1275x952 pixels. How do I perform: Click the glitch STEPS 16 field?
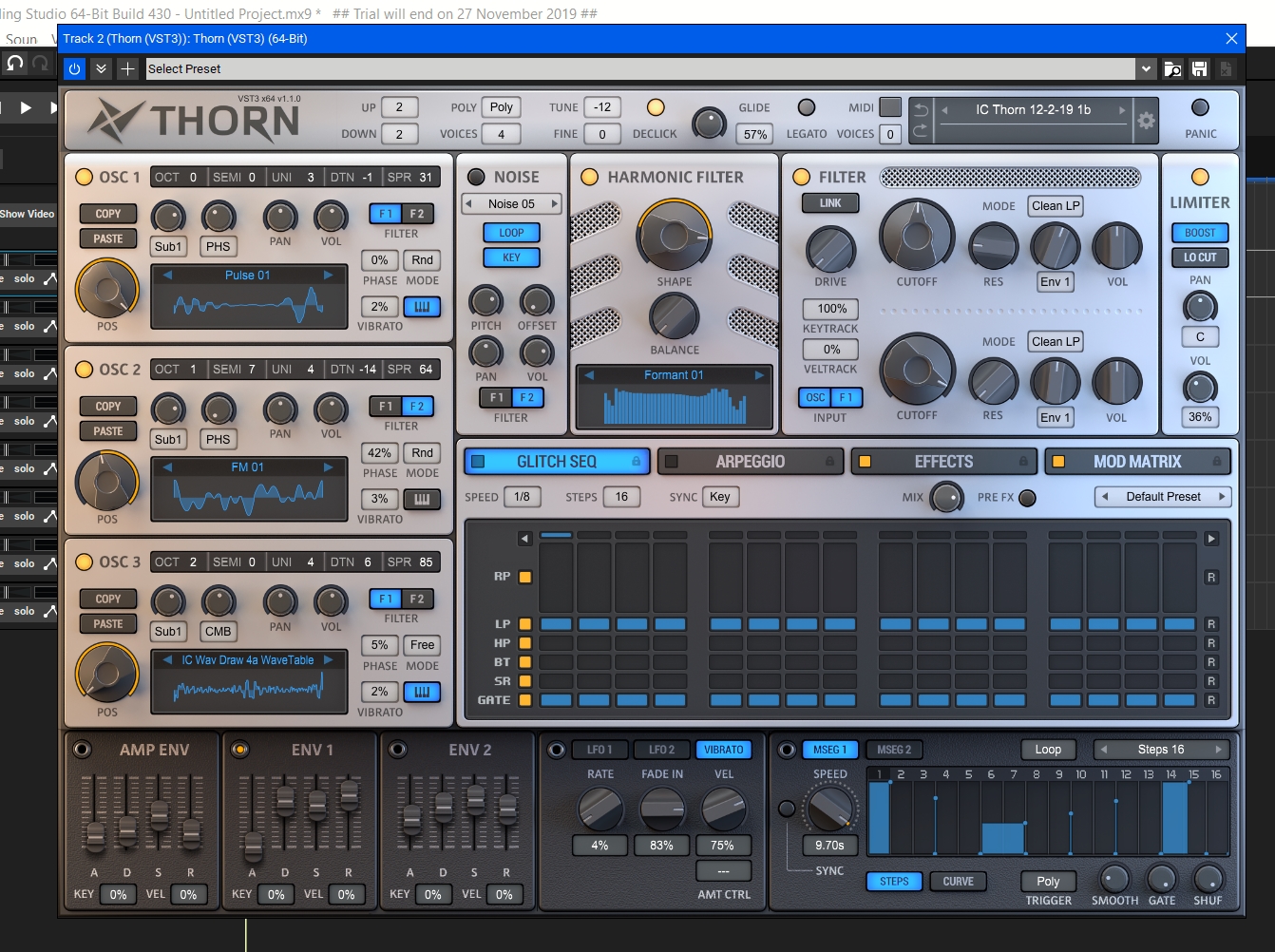pos(621,497)
